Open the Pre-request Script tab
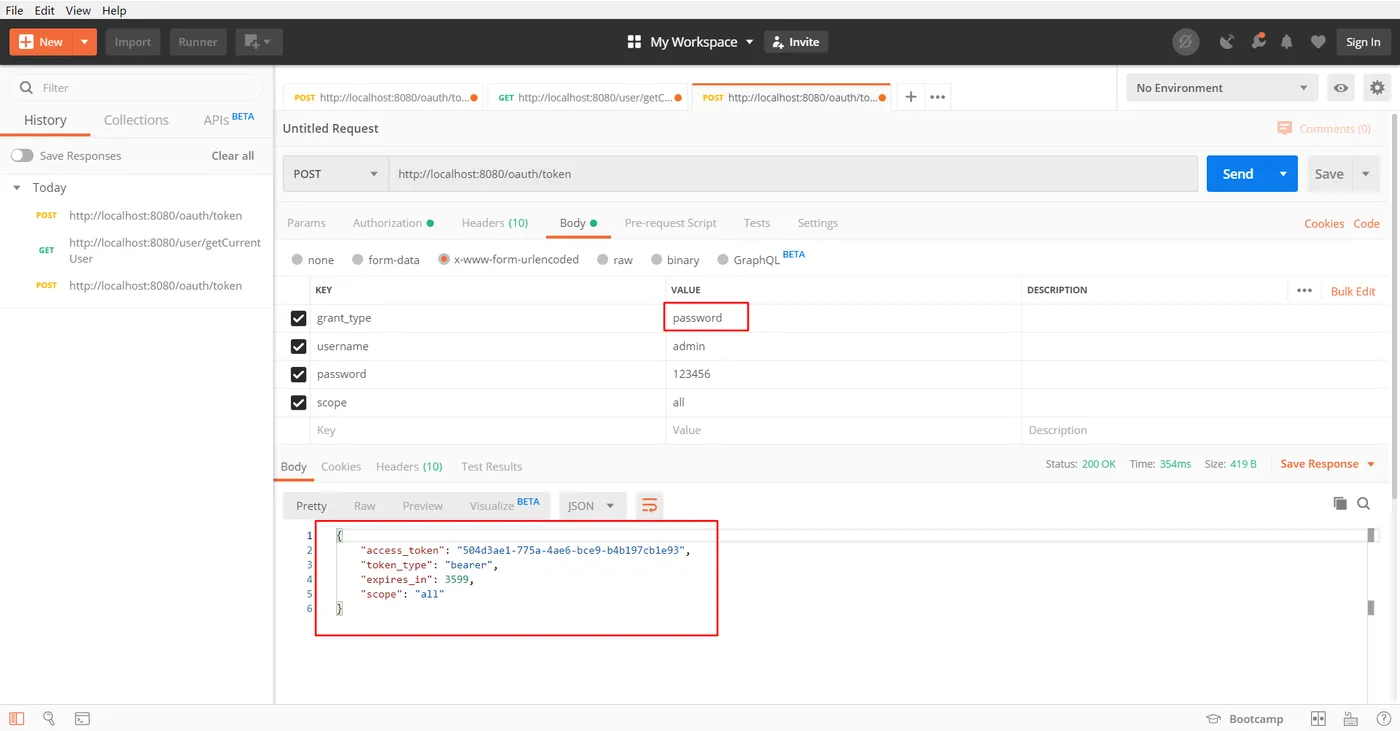Viewport: 1400px width, 731px height. [670, 223]
